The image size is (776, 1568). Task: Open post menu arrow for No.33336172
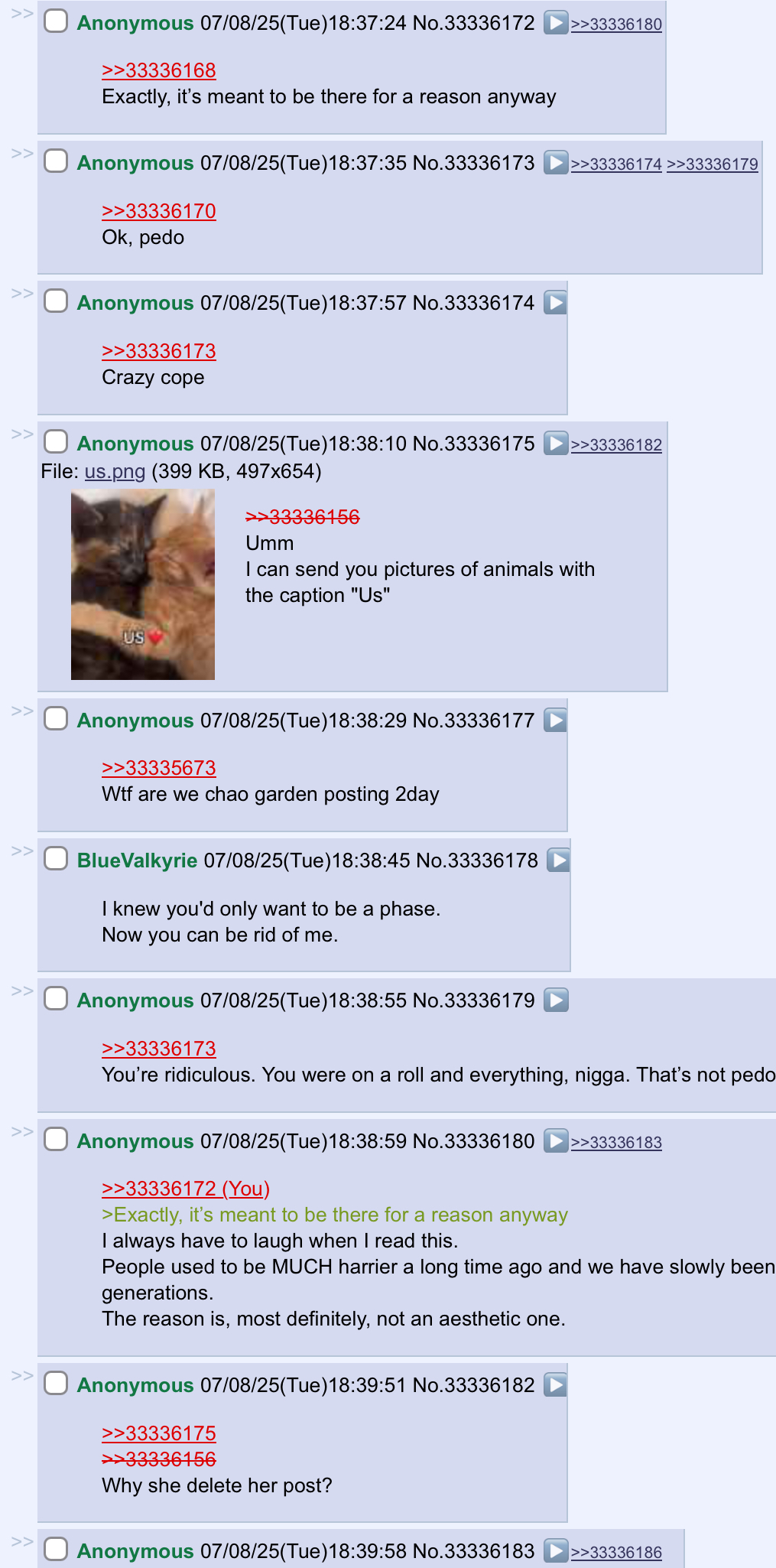[555, 23]
